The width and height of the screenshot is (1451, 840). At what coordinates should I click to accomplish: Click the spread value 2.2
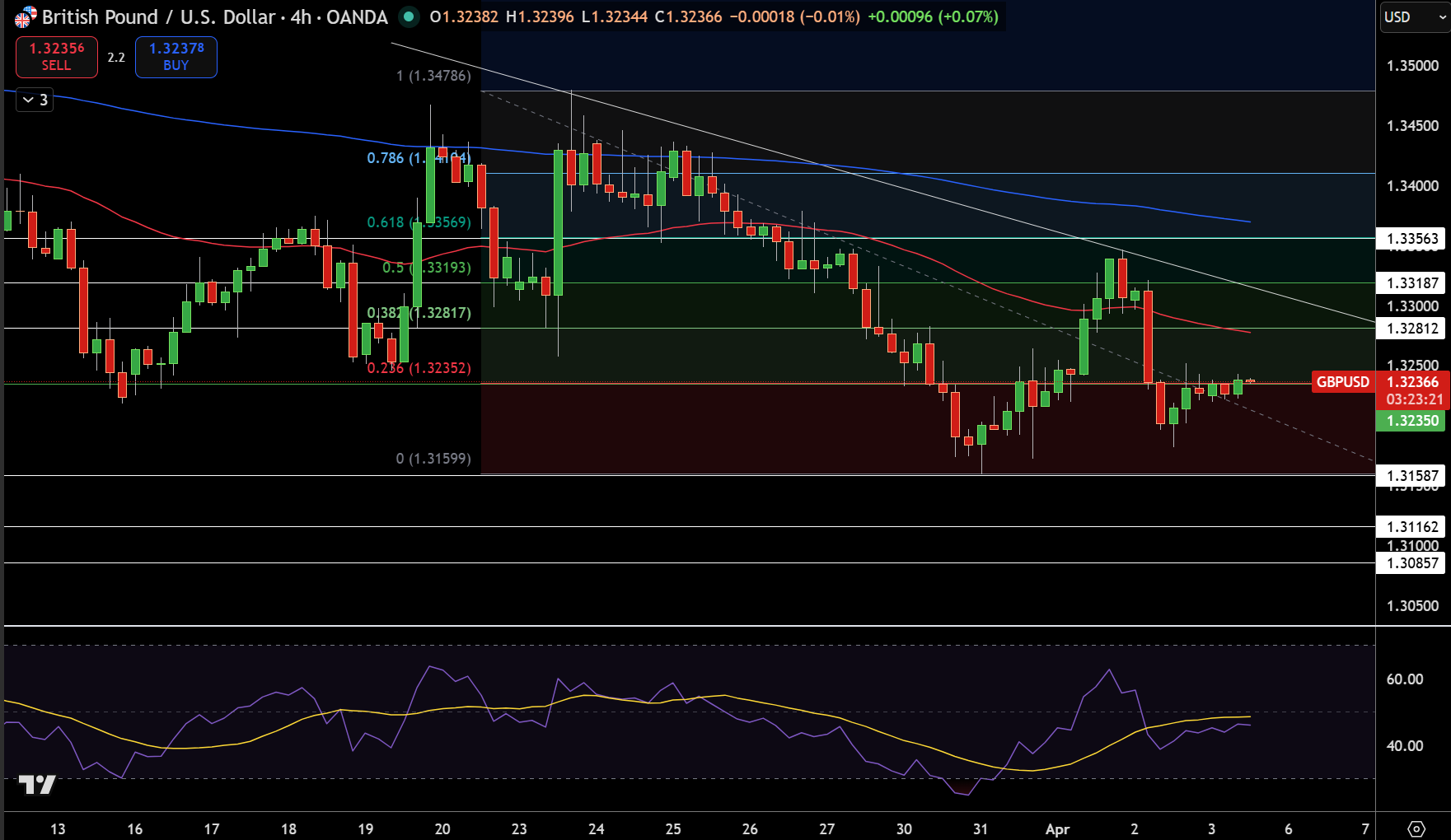coord(116,58)
